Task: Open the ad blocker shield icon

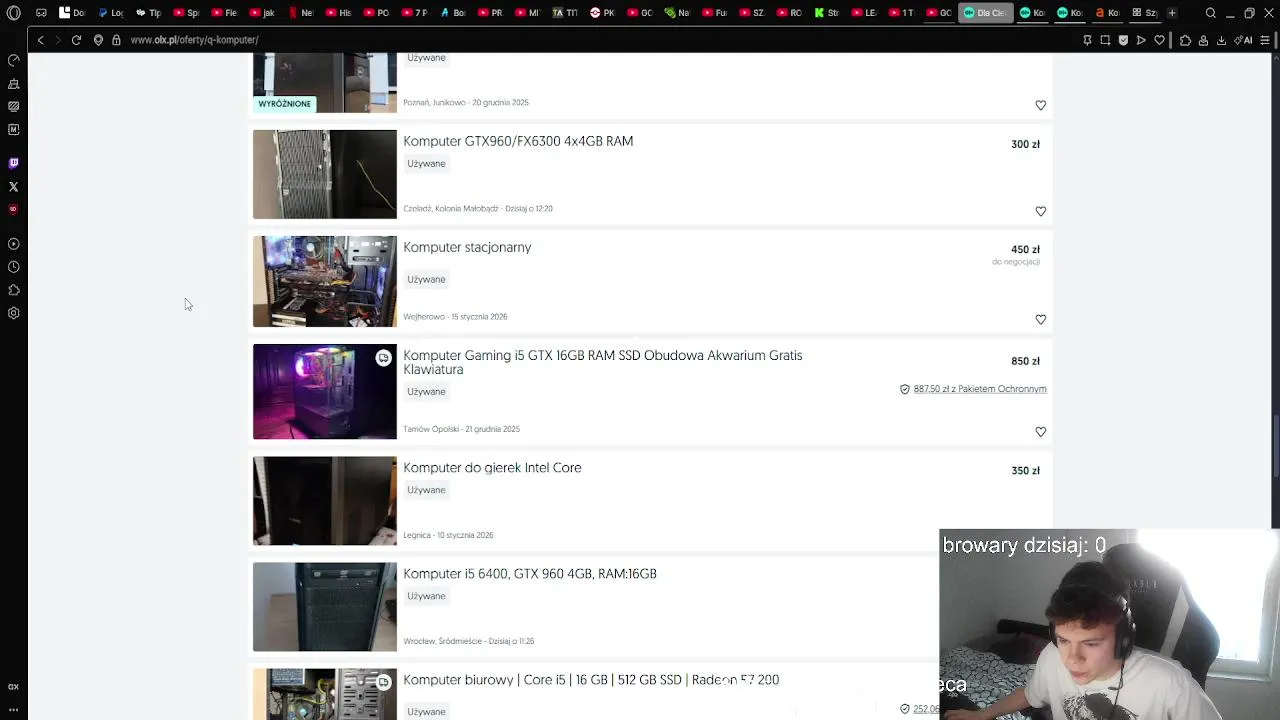Action: click(1123, 40)
